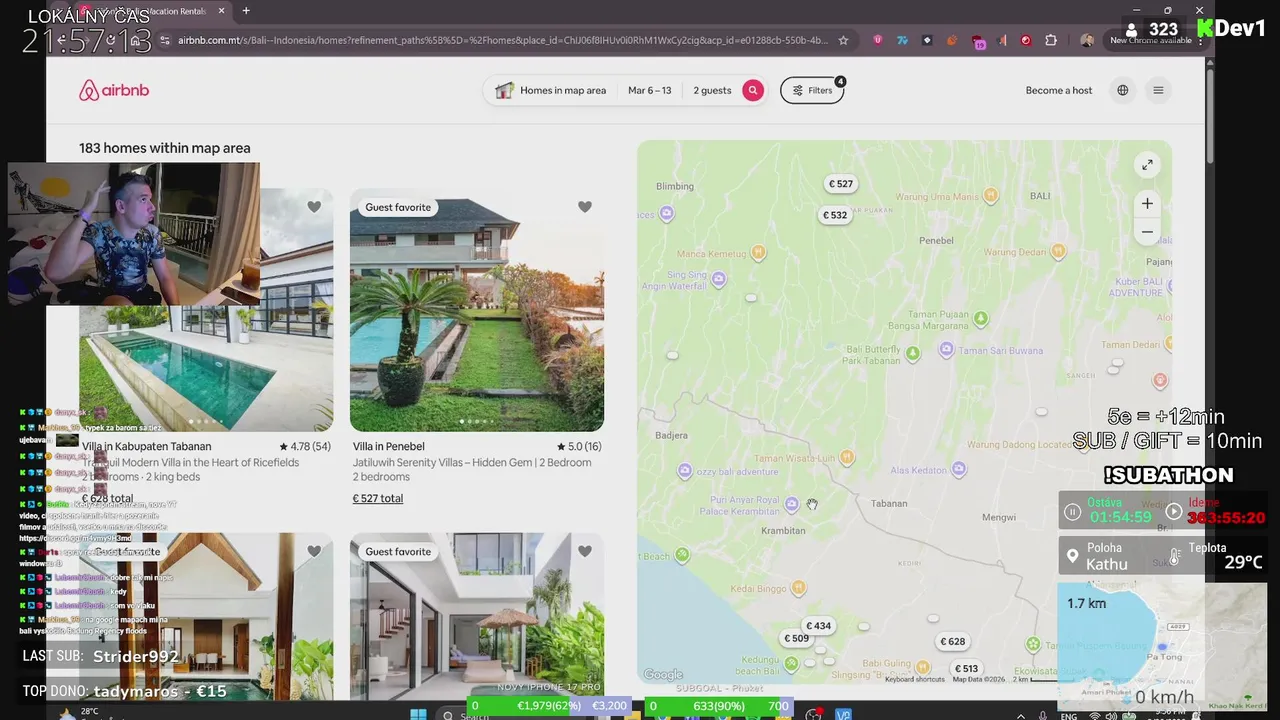The width and height of the screenshot is (1280, 720).
Task: Click Taman Wisata Luih restaurant pin
Action: (x=847, y=457)
